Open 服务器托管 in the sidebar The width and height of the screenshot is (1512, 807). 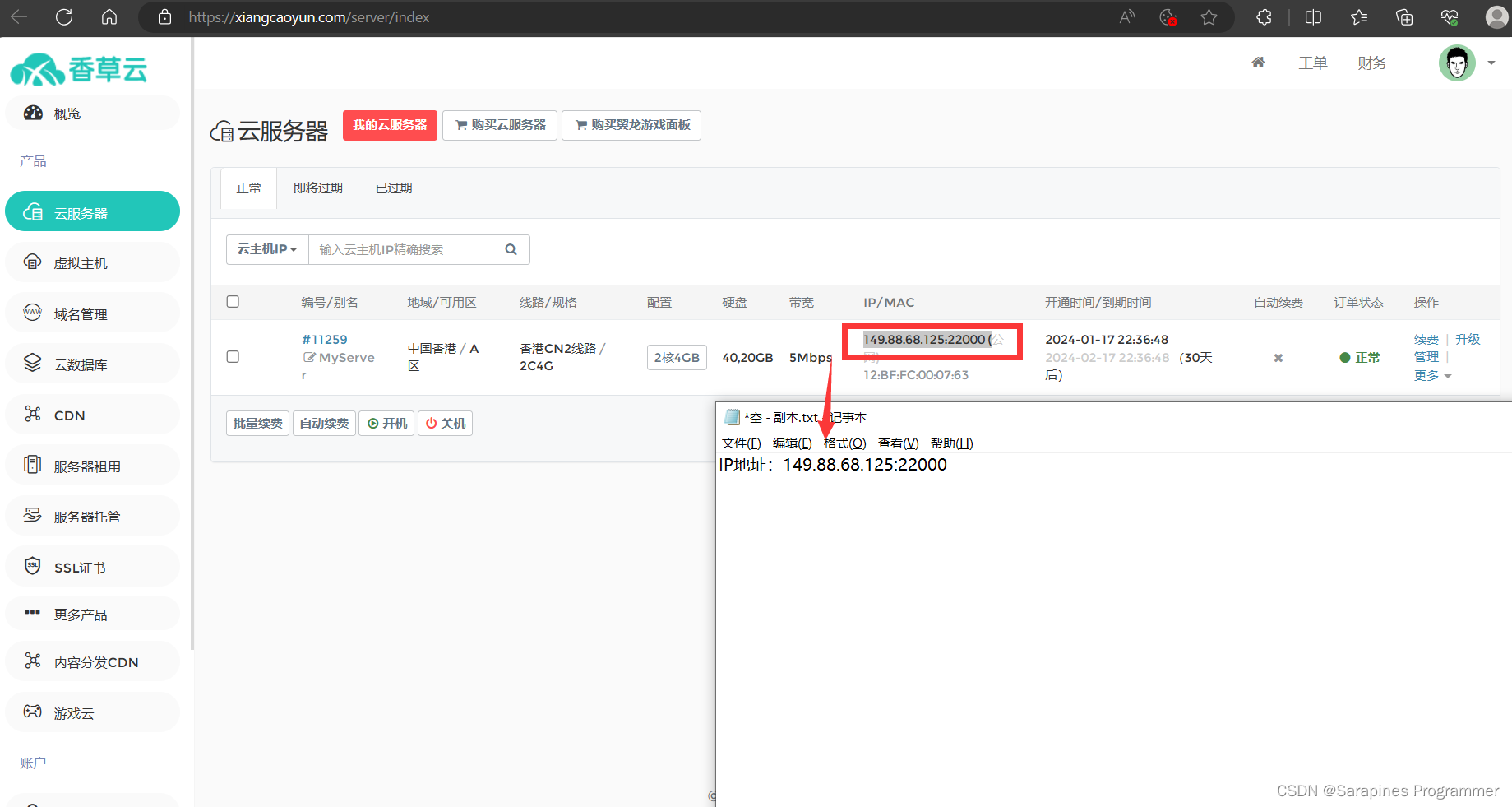[92, 516]
